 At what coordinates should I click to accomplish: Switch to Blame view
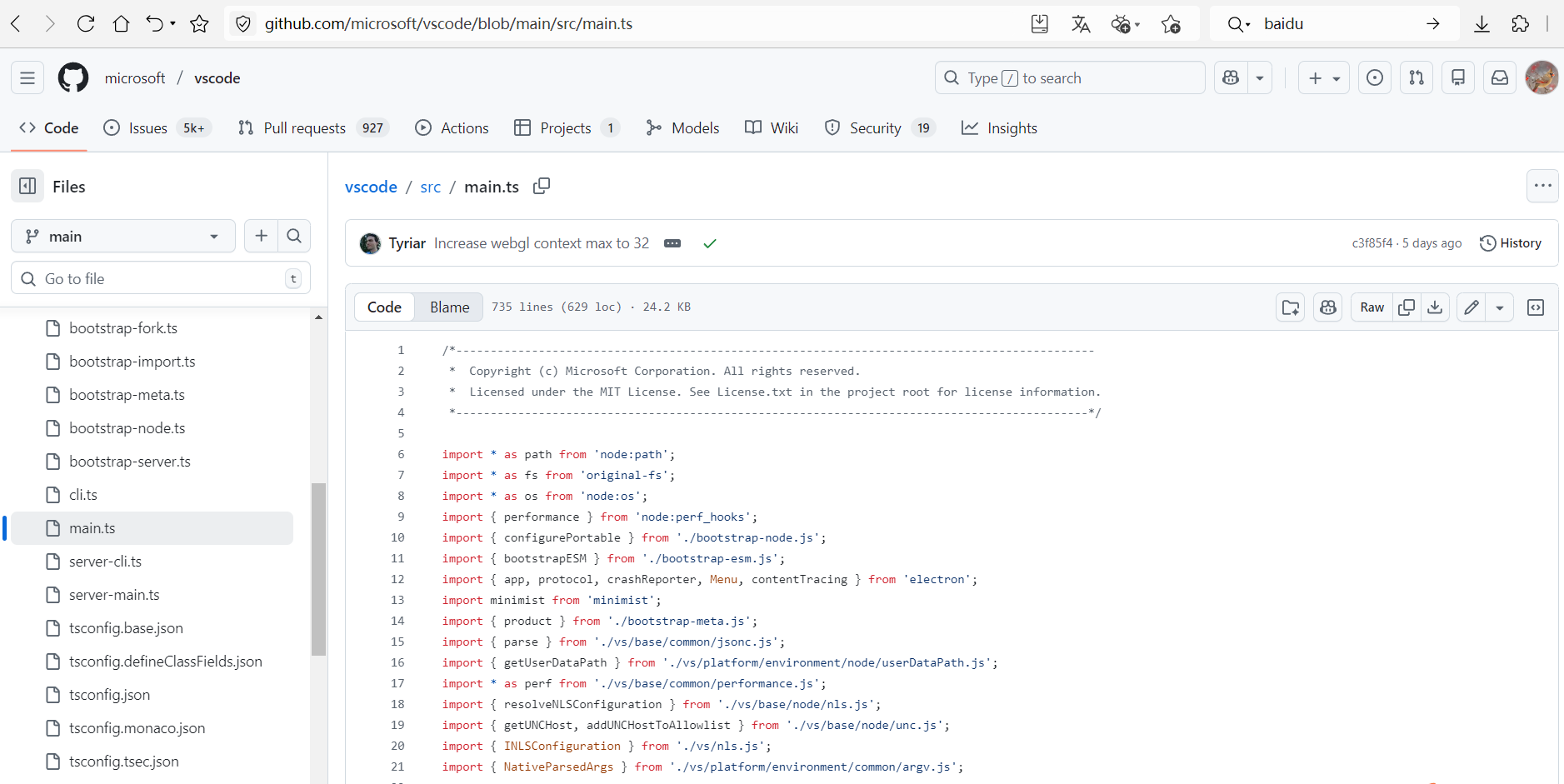point(450,307)
